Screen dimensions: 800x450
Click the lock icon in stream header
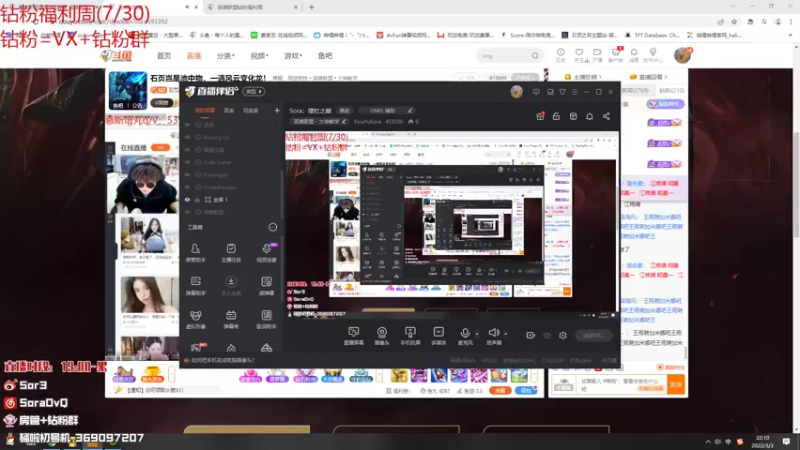pos(556,116)
